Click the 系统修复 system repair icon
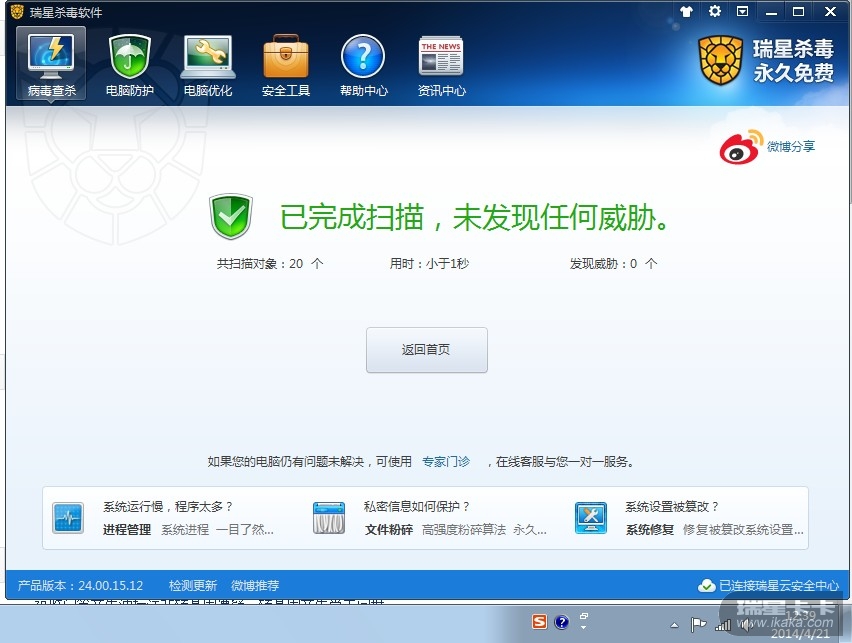The image size is (852, 643). click(x=591, y=517)
